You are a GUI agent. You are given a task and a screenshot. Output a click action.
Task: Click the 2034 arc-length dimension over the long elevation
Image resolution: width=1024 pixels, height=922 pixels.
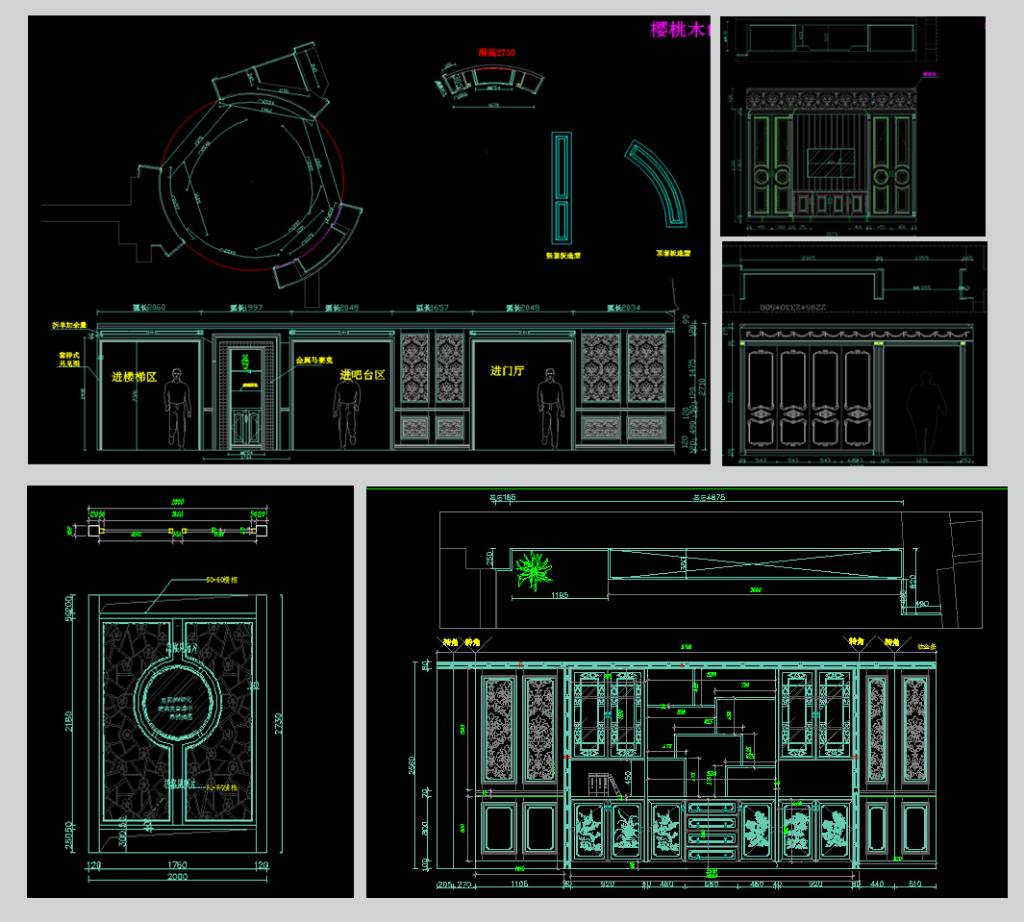(x=624, y=308)
